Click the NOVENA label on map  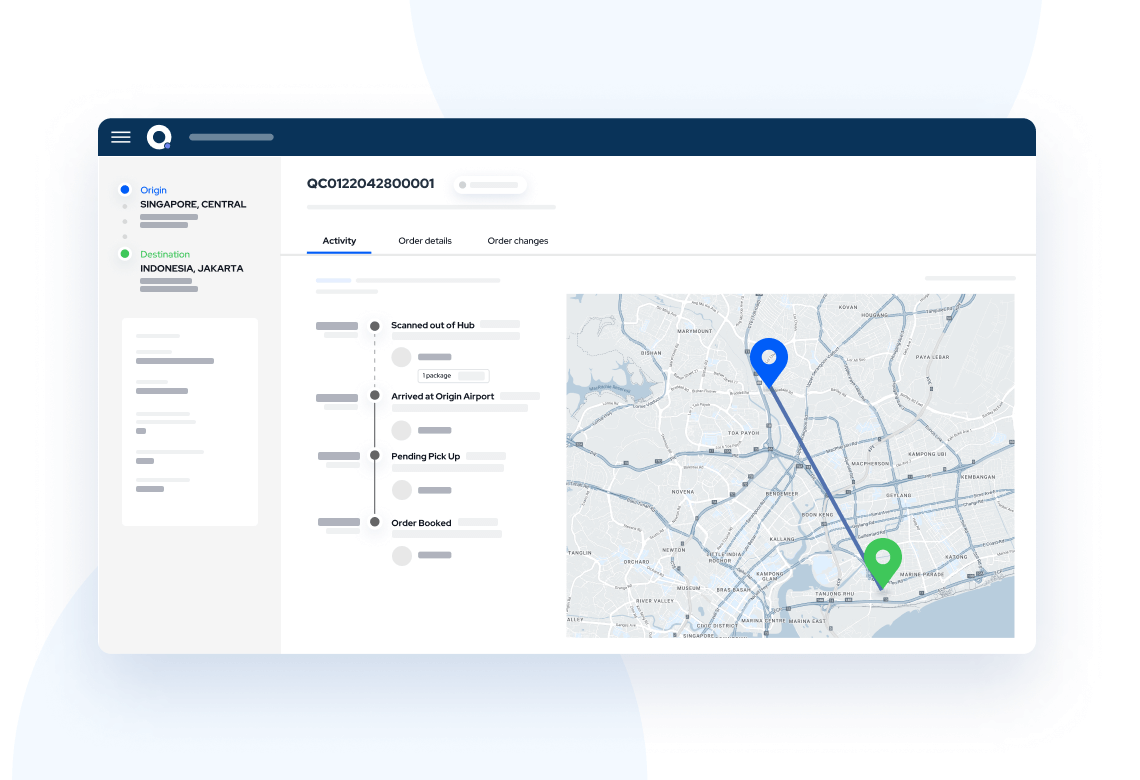pos(683,492)
